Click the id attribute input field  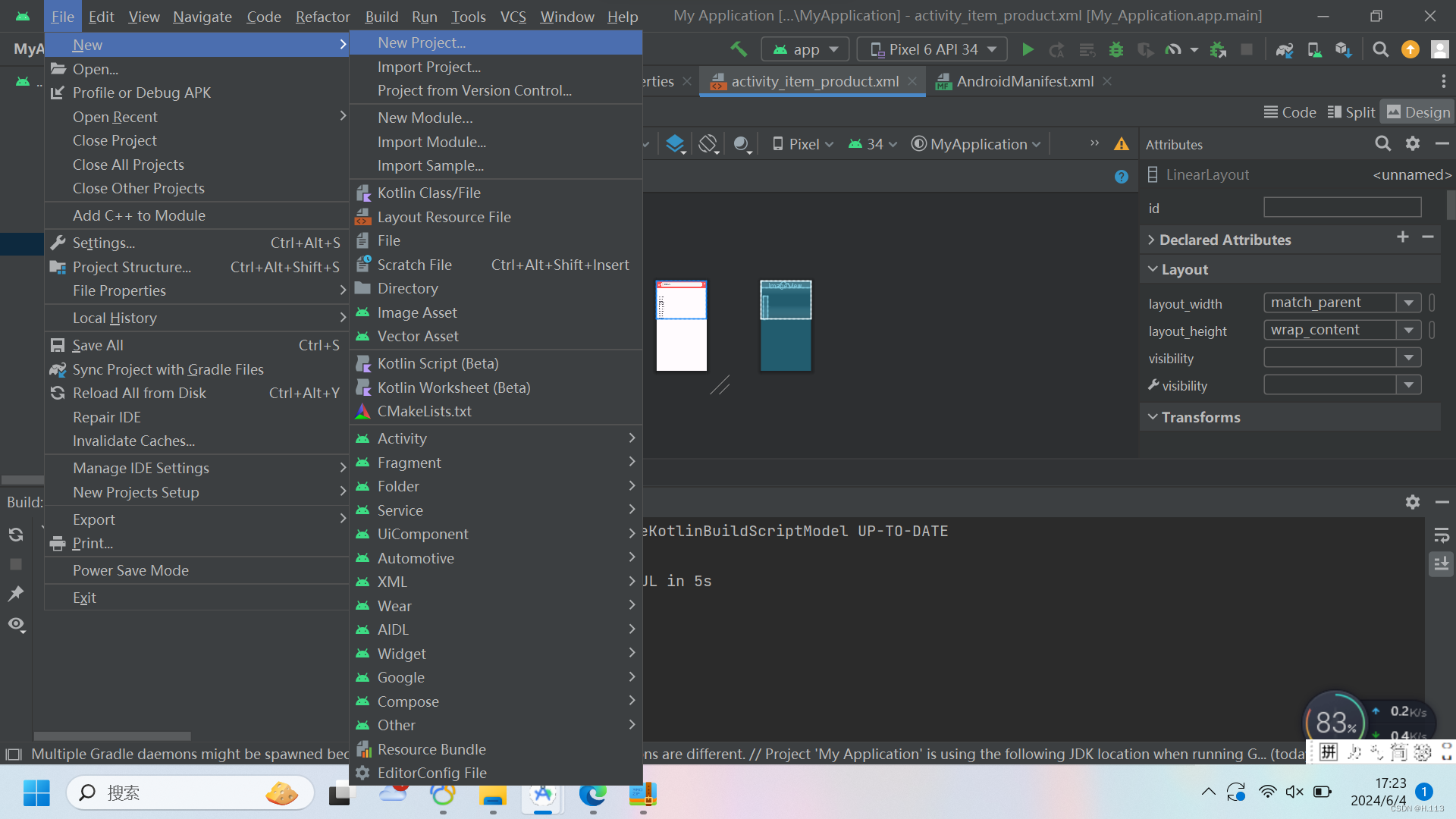tap(1341, 208)
